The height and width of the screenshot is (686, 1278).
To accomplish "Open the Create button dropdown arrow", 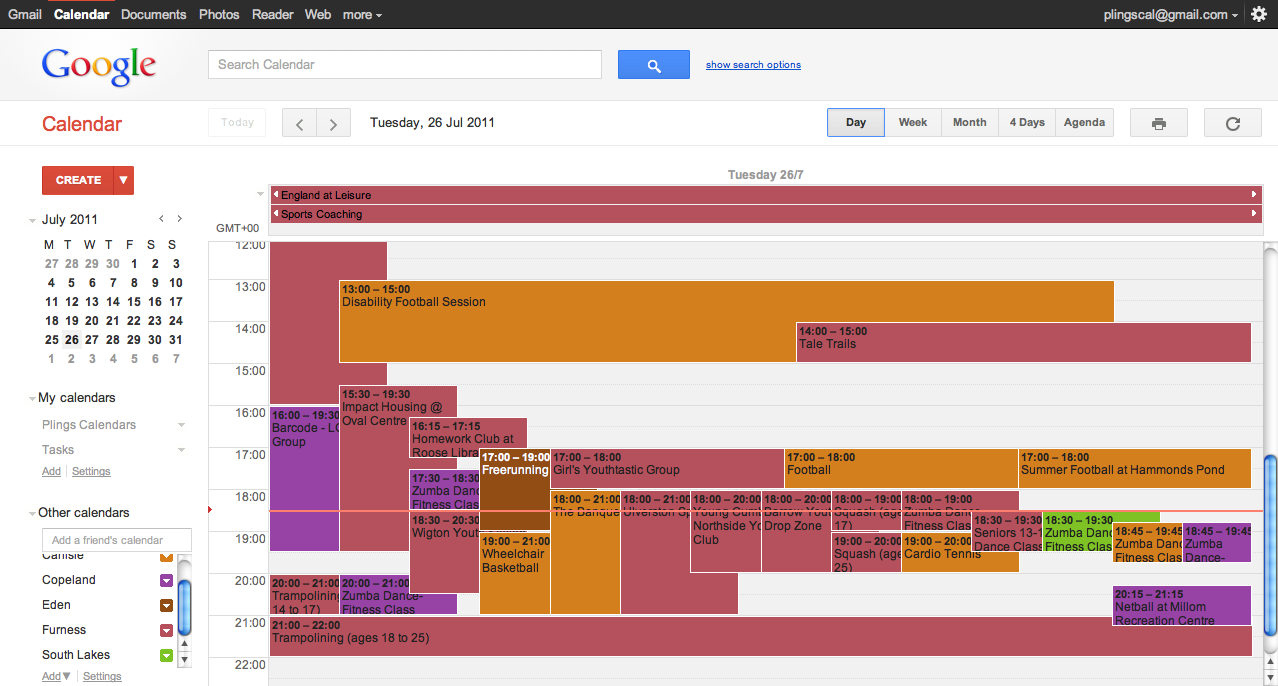I will point(124,180).
